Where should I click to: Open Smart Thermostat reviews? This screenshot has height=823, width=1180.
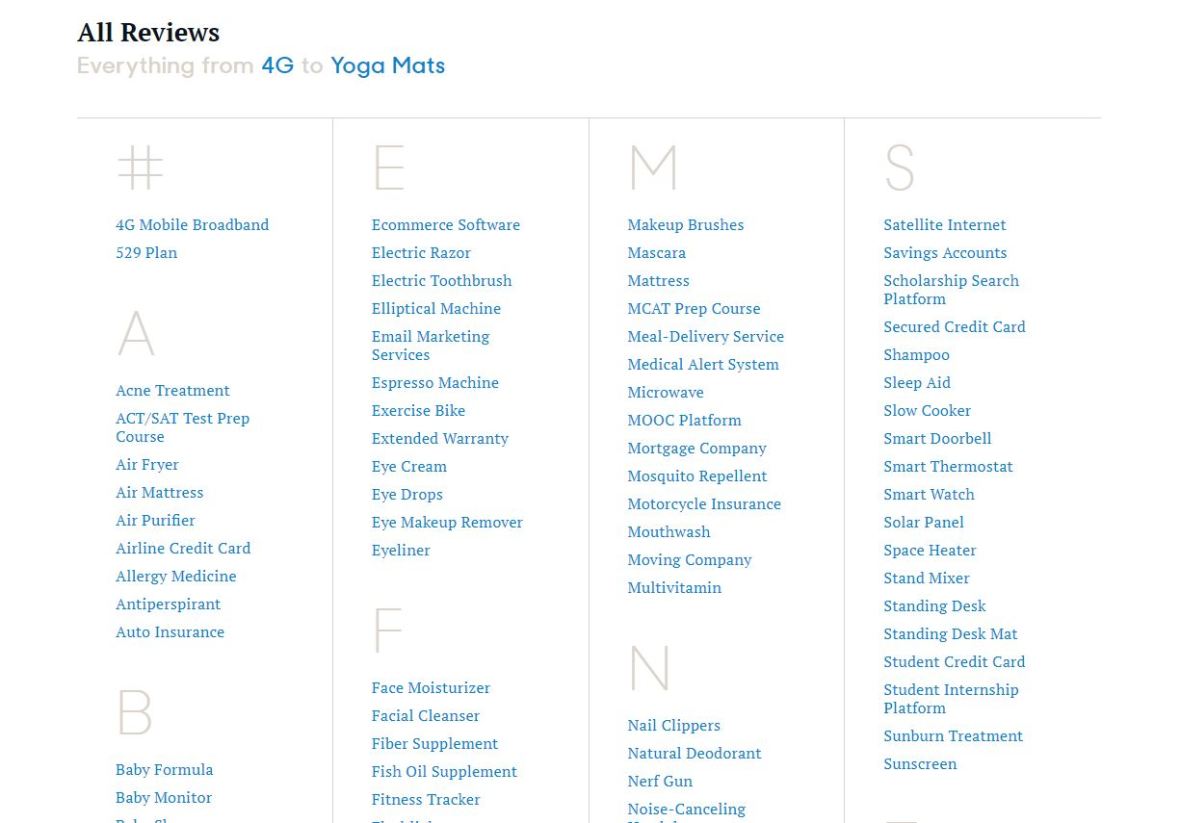[948, 467]
